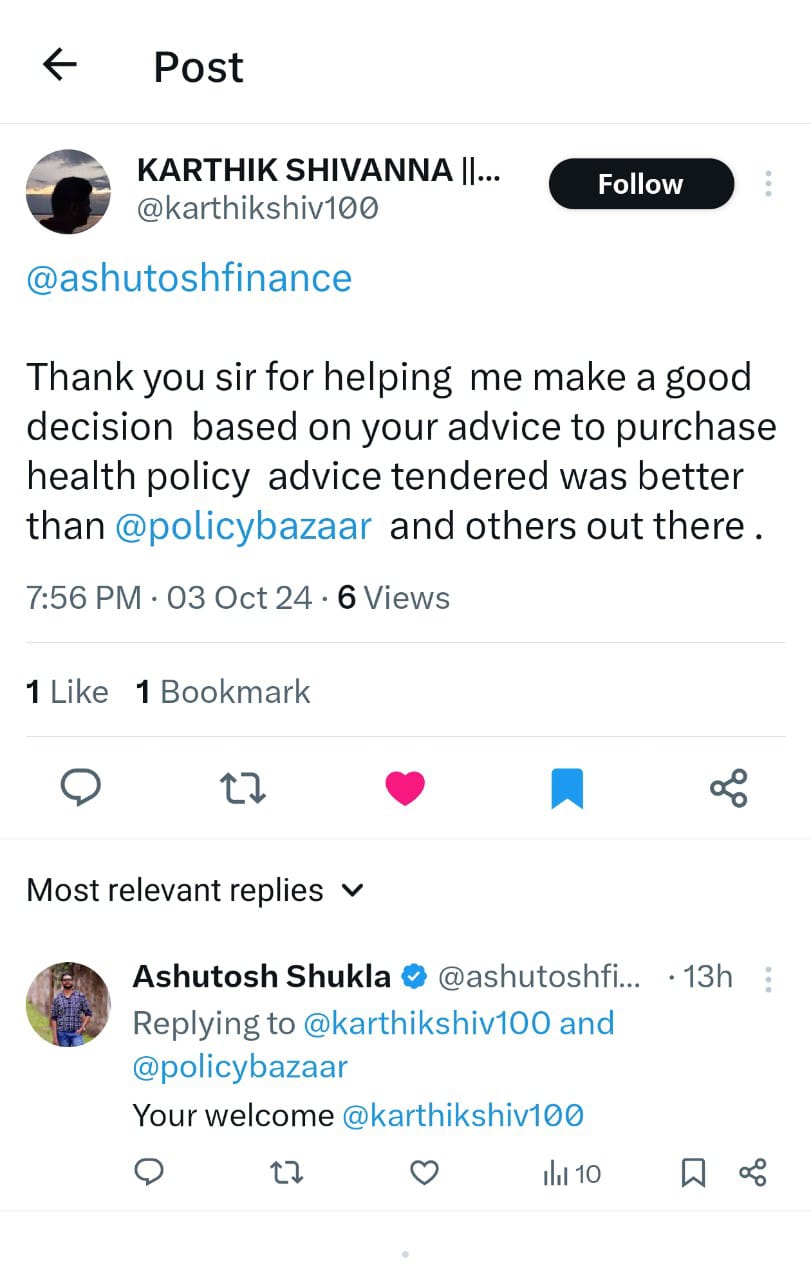The width and height of the screenshot is (811, 1274).
Task: Remove bookmark from the main post
Action: pos(567,788)
